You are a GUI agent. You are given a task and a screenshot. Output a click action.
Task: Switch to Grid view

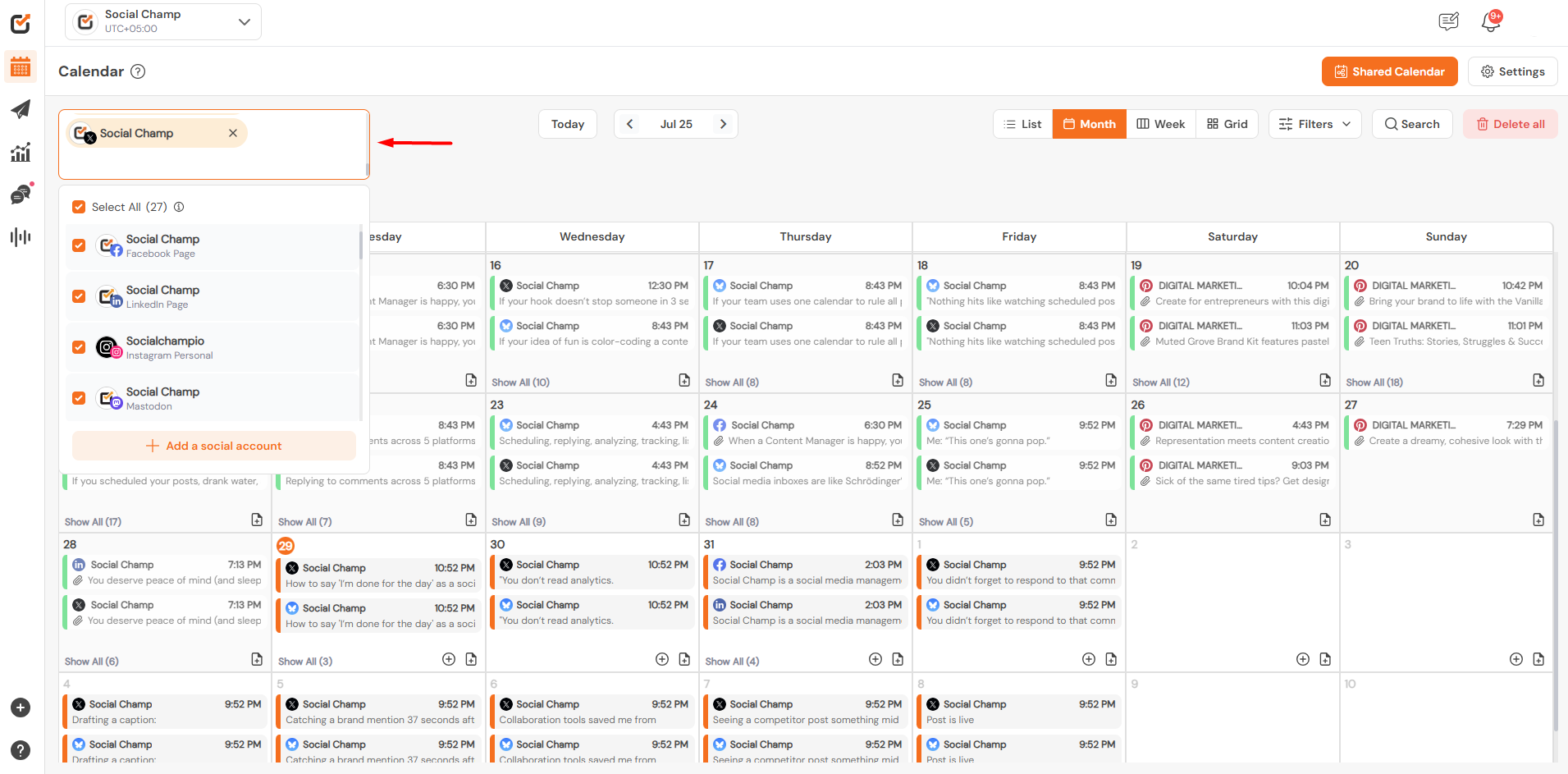point(1227,124)
